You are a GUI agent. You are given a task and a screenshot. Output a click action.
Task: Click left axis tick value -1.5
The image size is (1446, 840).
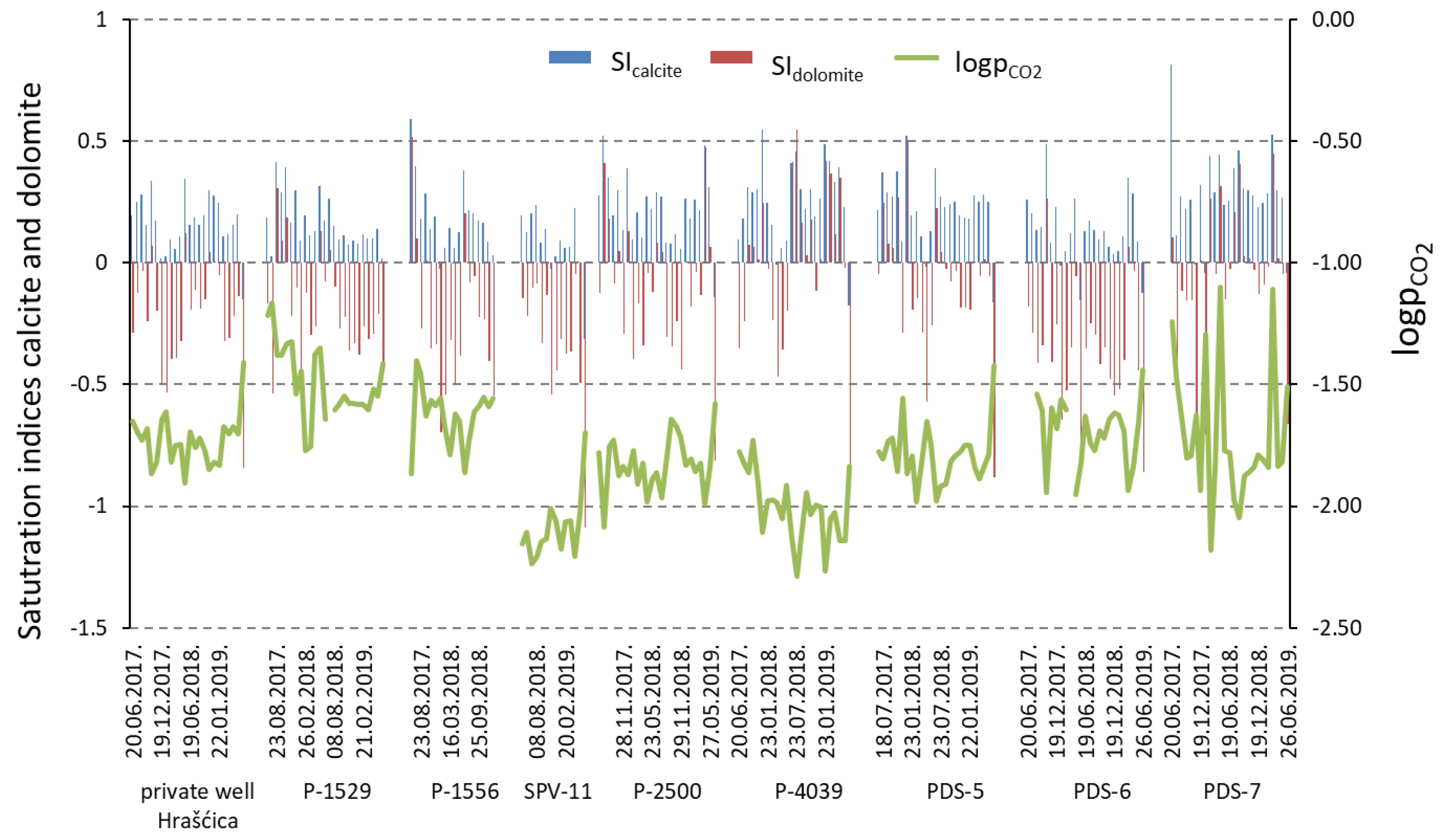[x=89, y=629]
